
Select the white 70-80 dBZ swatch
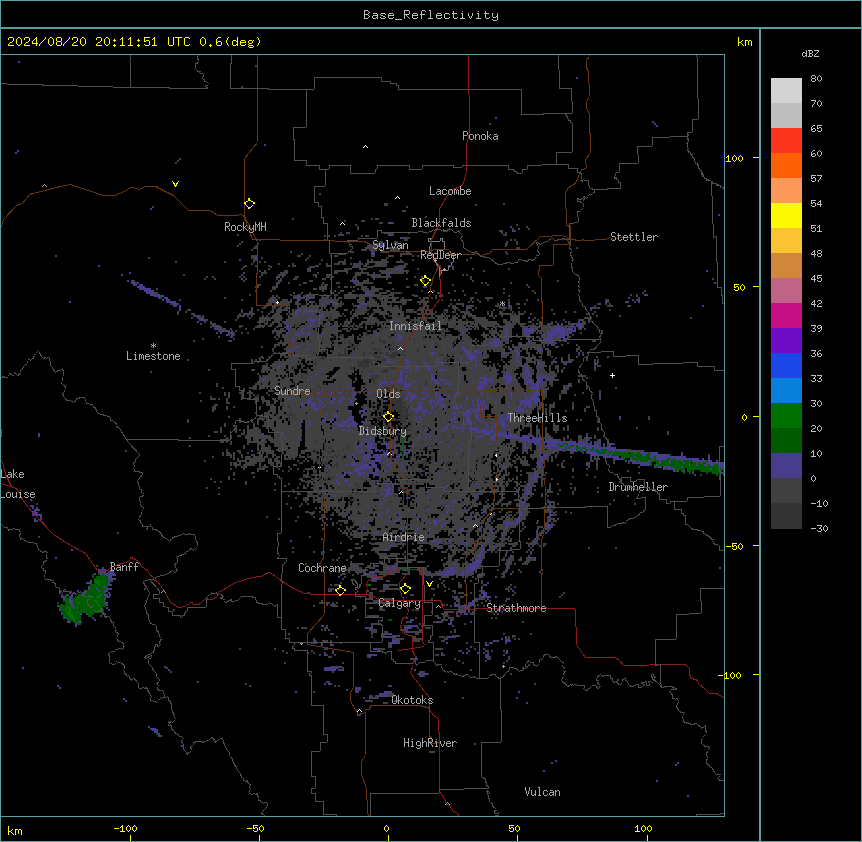[786, 91]
